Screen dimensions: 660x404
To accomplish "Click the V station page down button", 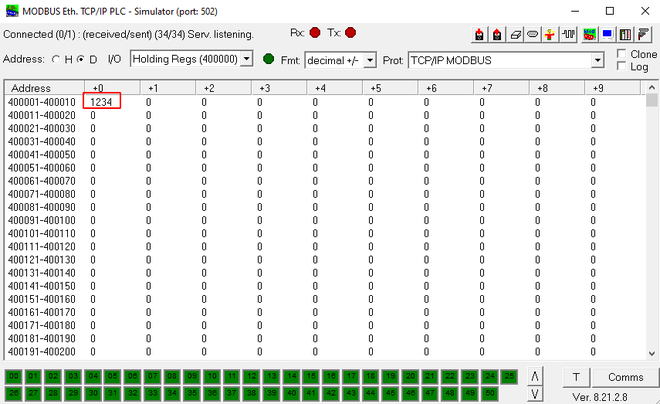I will coord(535,394).
